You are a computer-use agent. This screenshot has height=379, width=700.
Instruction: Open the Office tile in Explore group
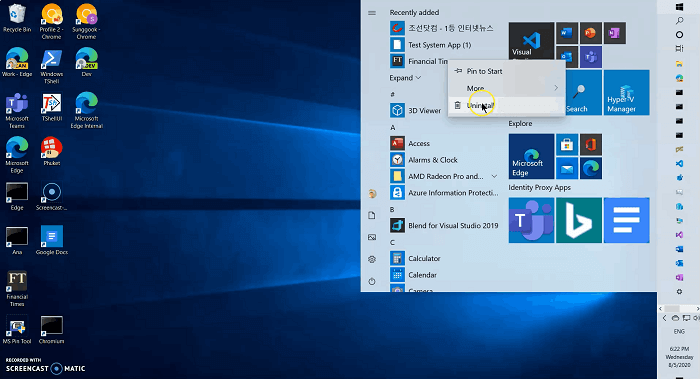click(591, 145)
